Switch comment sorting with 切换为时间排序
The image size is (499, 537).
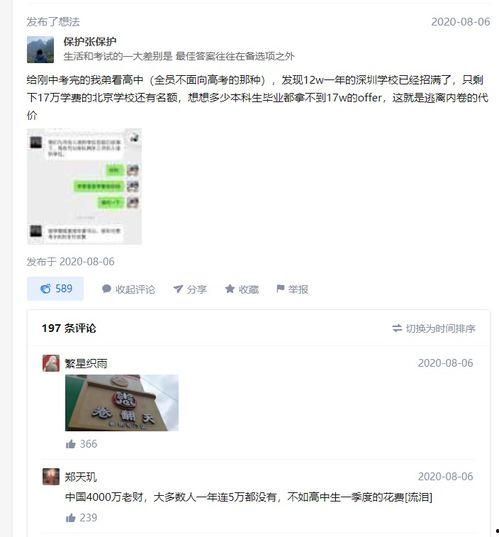click(x=434, y=328)
